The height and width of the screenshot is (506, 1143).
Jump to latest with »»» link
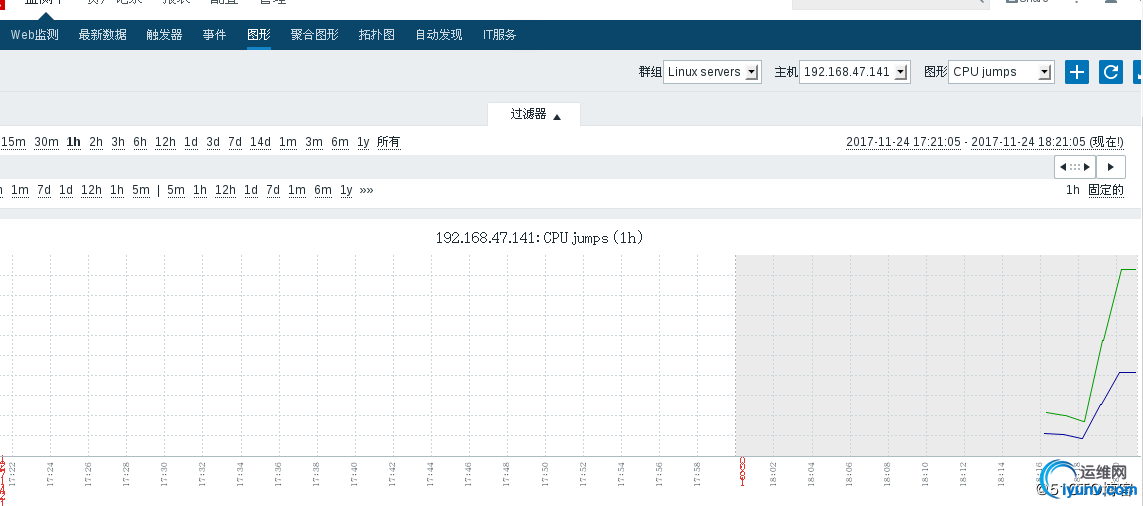(x=367, y=190)
